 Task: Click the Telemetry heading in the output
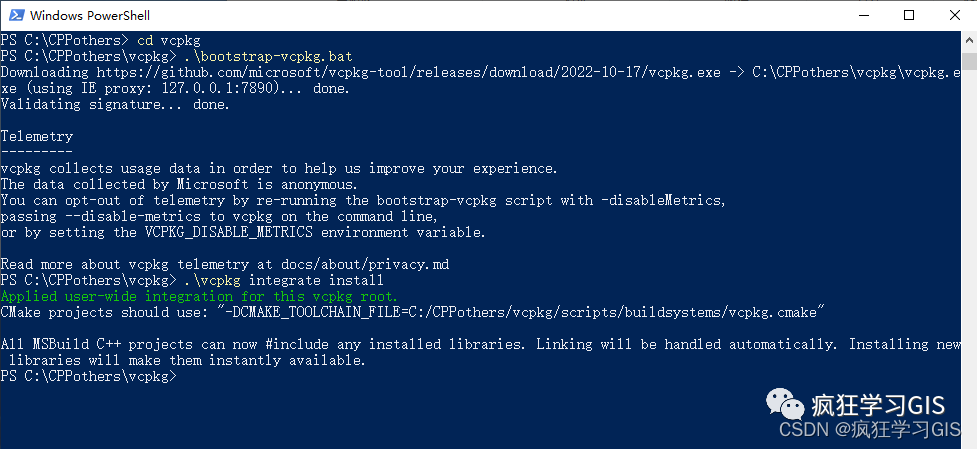[x=37, y=136]
